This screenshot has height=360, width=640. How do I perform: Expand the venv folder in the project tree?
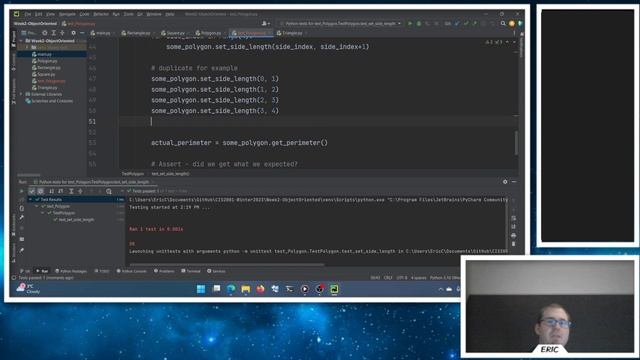(27, 47)
